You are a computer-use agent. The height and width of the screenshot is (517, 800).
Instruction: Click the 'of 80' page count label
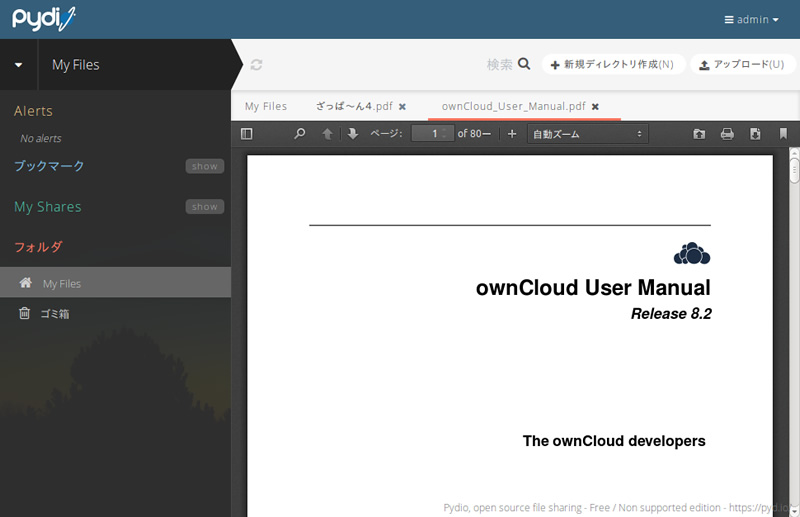(470, 134)
